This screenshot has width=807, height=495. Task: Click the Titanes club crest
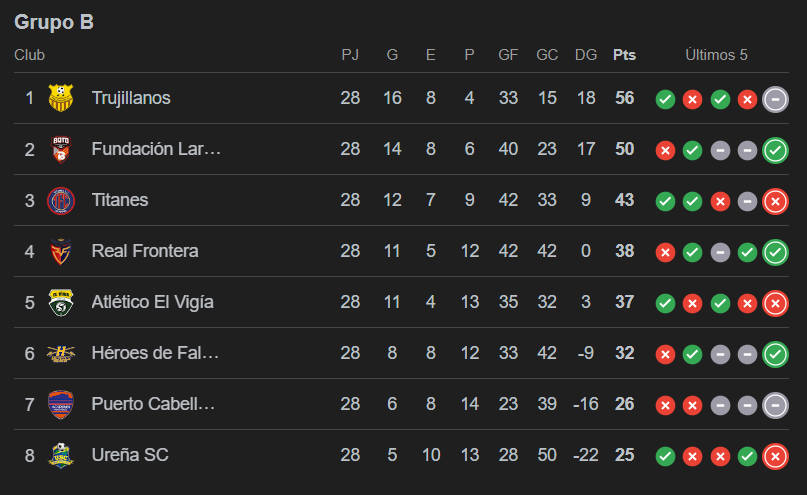[61, 200]
